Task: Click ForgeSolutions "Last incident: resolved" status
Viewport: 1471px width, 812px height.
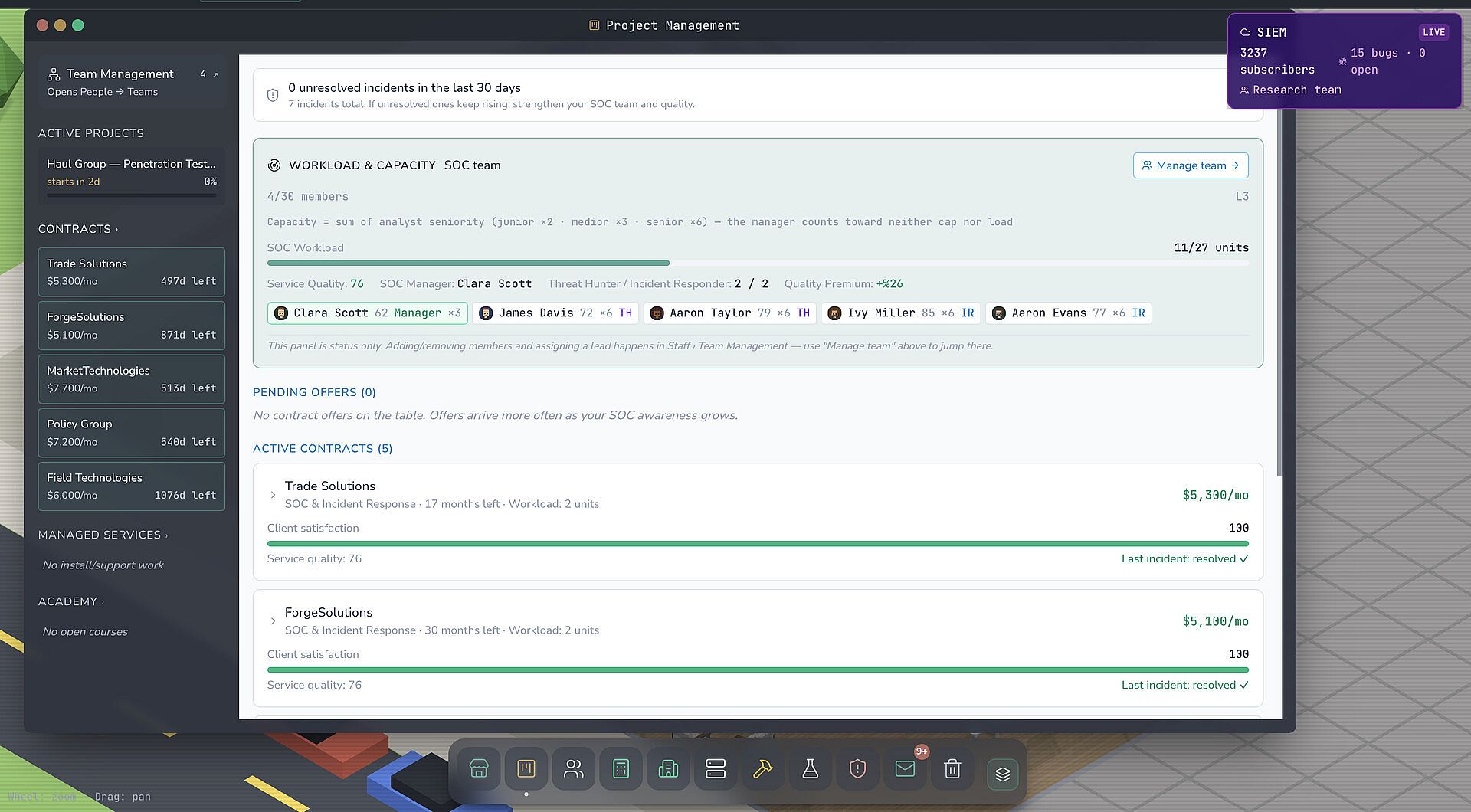Action: click(1185, 685)
